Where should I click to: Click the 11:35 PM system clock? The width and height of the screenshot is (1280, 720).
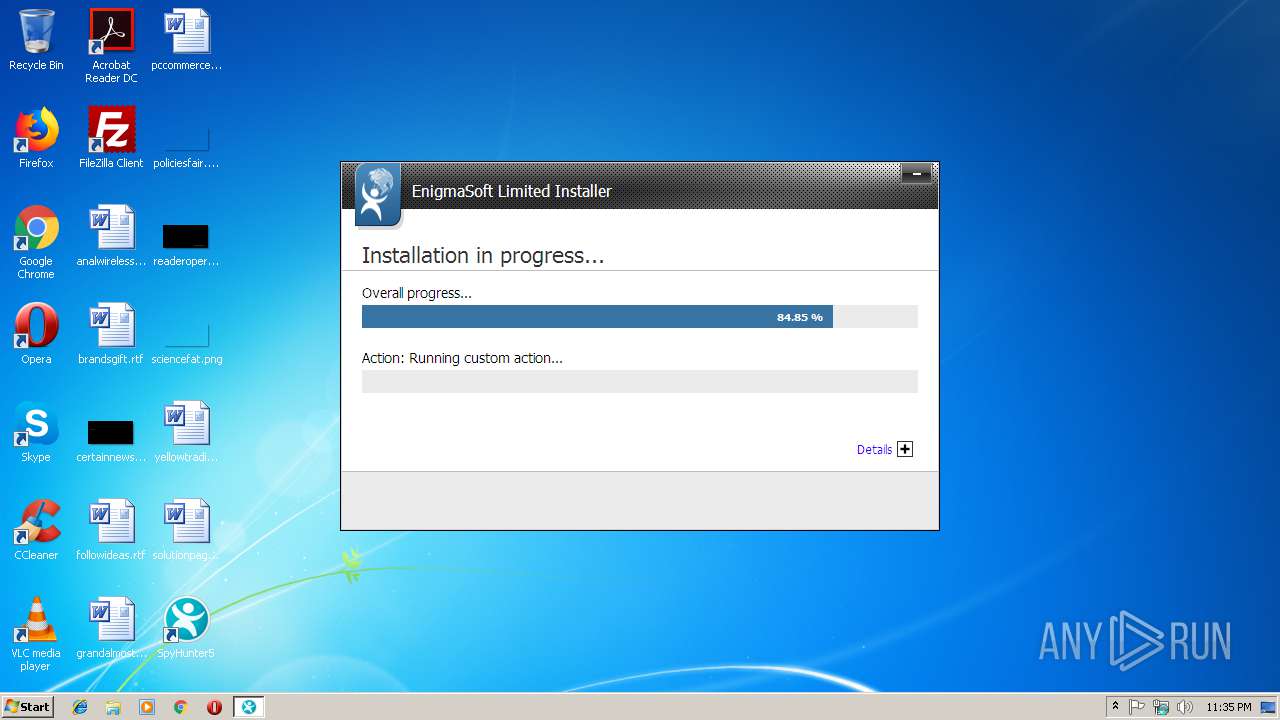(x=1229, y=707)
